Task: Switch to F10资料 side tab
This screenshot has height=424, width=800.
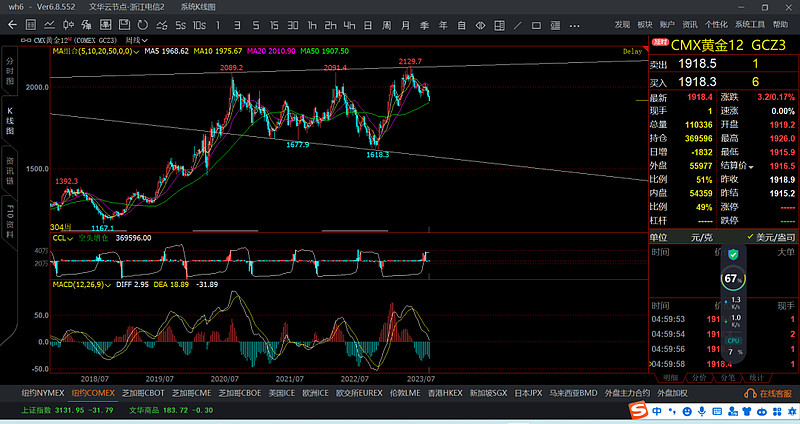Action: click(10, 220)
